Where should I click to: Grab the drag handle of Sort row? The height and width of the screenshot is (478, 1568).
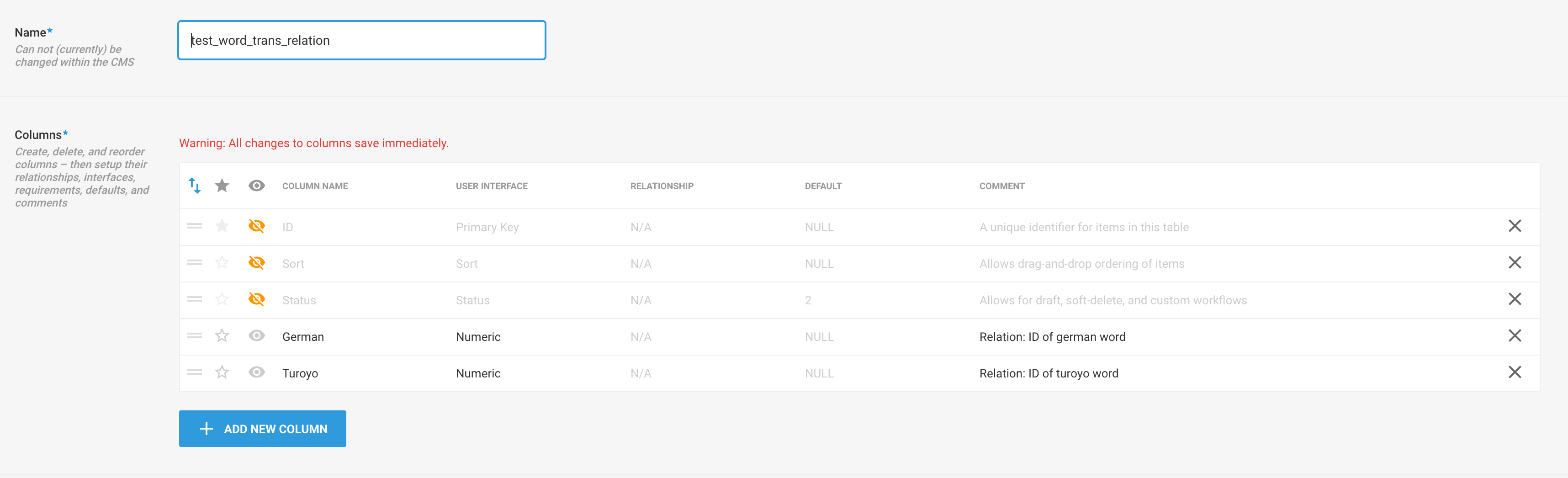click(x=195, y=262)
